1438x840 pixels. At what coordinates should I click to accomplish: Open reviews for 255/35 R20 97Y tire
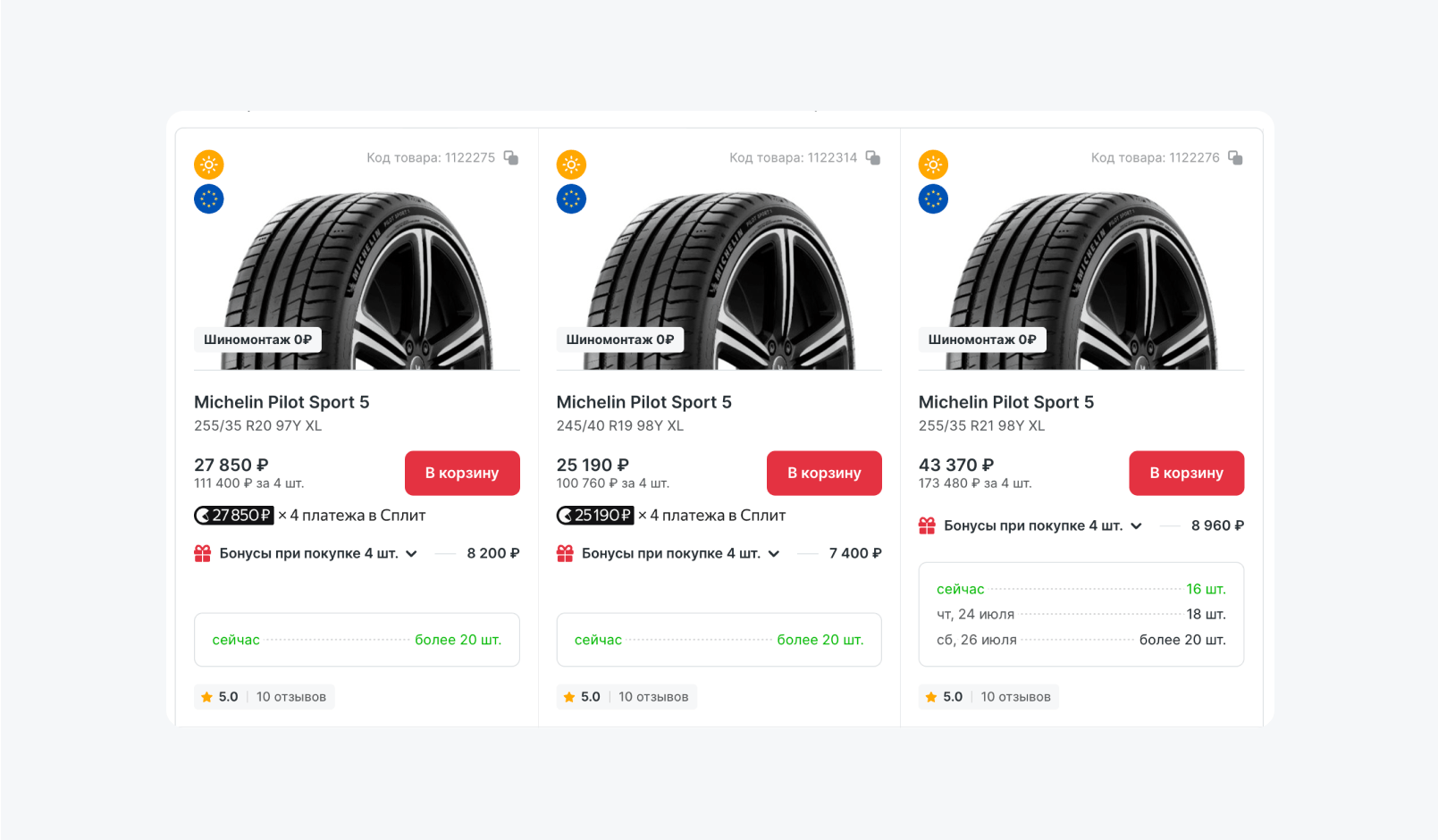tap(290, 697)
